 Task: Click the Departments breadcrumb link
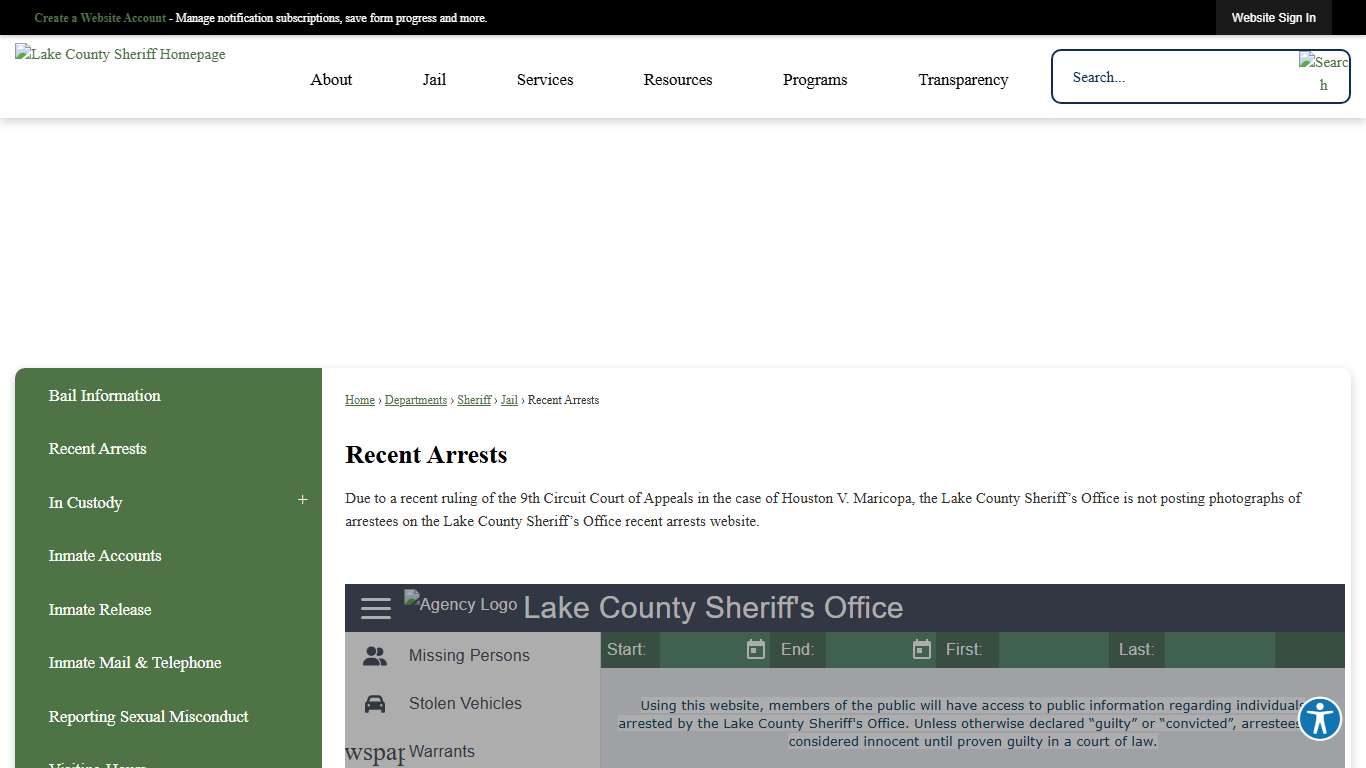pyautogui.click(x=415, y=400)
